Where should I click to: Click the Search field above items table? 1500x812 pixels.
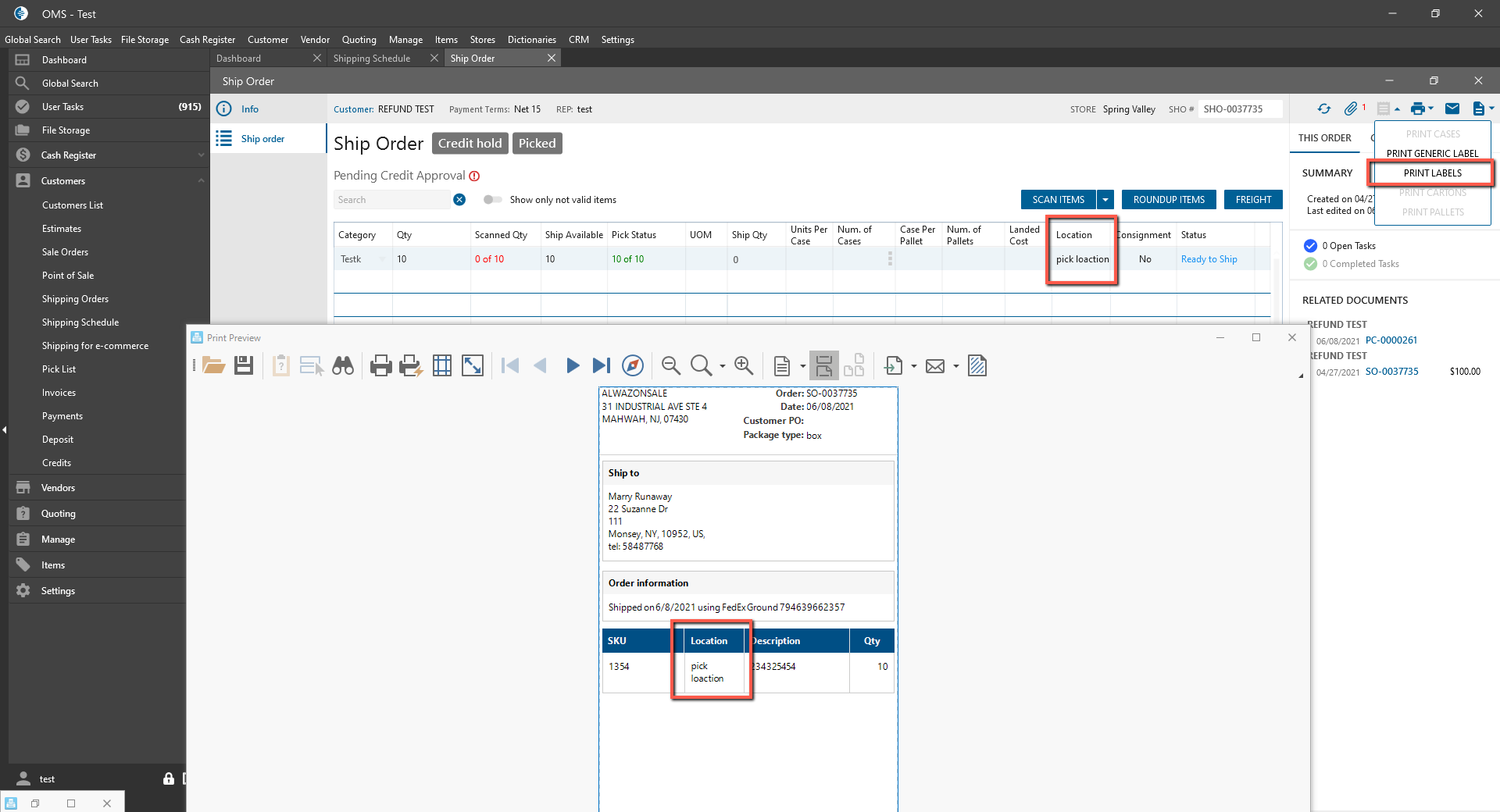[392, 200]
